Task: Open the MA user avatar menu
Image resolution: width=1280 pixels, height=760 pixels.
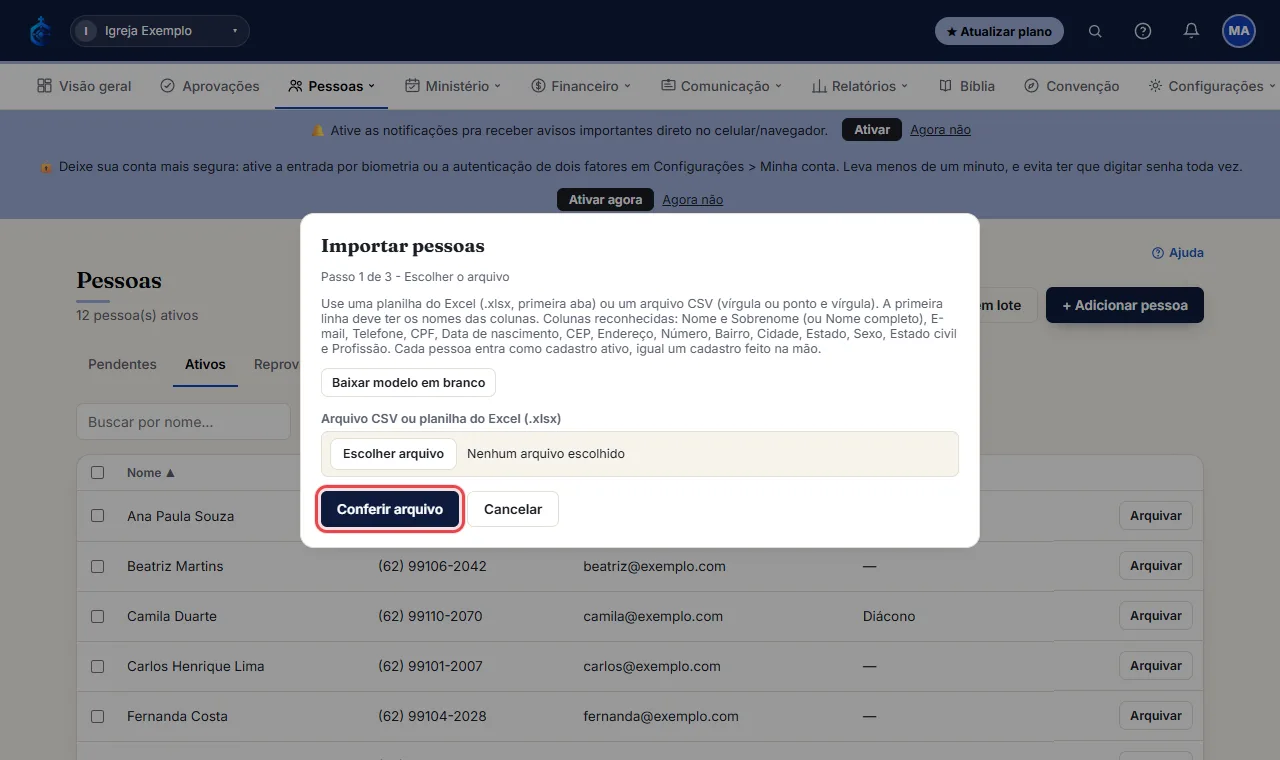Action: tap(1239, 31)
